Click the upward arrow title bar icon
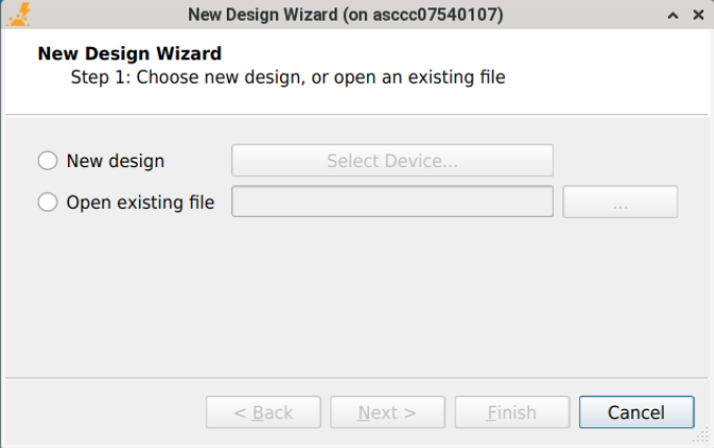This screenshot has height=448, width=714. point(673,16)
